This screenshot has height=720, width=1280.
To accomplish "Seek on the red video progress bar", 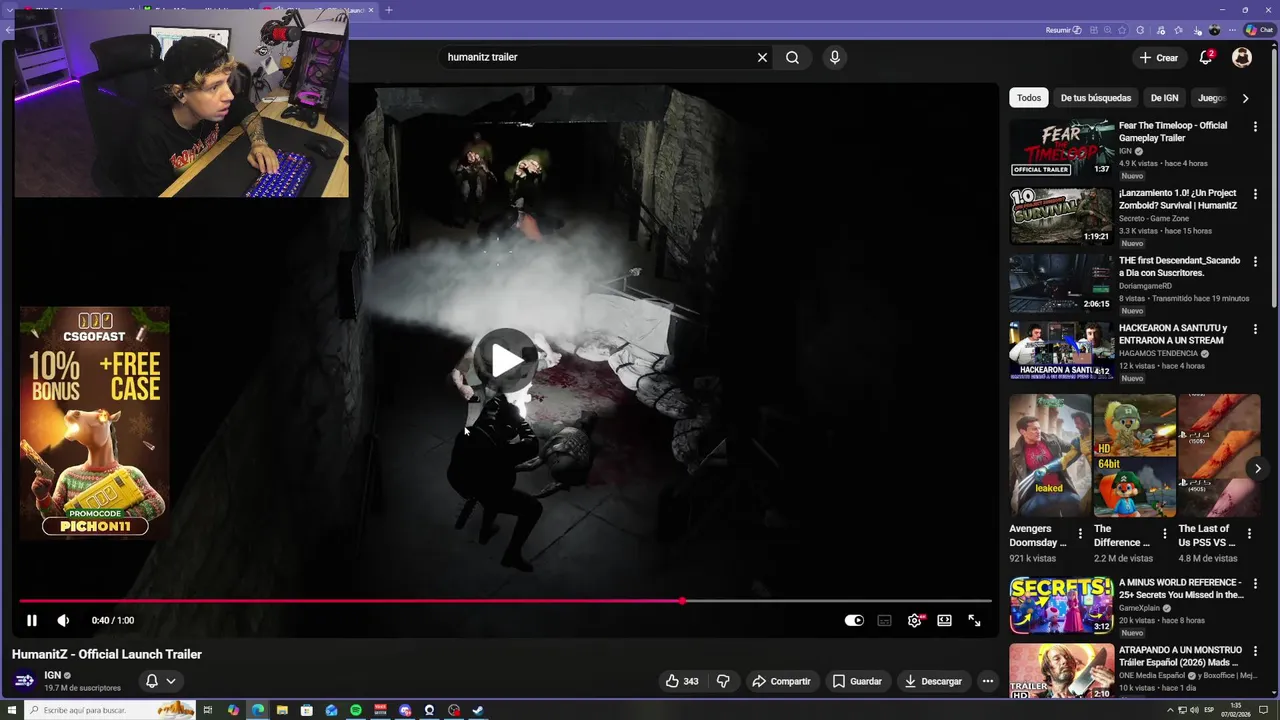I will click(x=506, y=601).
